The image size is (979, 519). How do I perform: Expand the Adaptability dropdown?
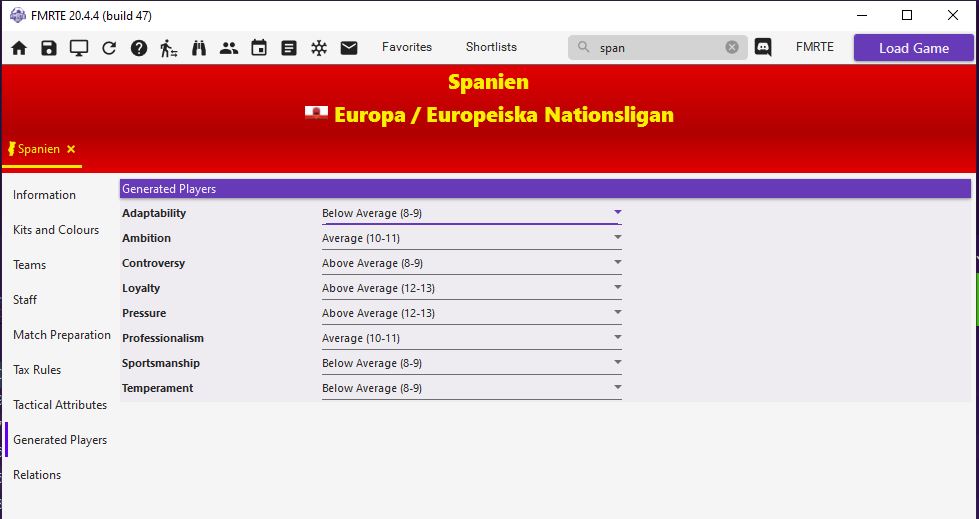coord(617,212)
